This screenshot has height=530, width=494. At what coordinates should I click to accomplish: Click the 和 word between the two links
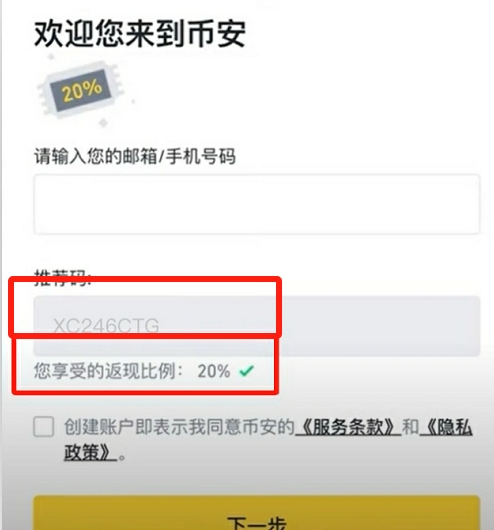coord(410,427)
